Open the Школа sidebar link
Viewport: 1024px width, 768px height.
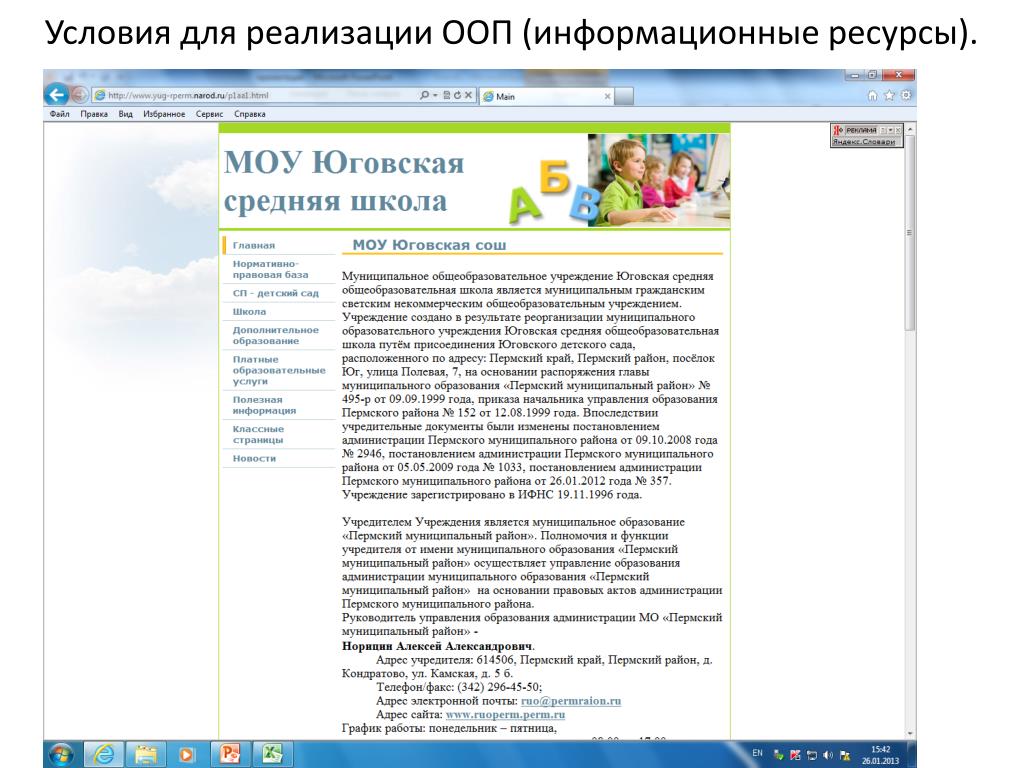pos(249,312)
